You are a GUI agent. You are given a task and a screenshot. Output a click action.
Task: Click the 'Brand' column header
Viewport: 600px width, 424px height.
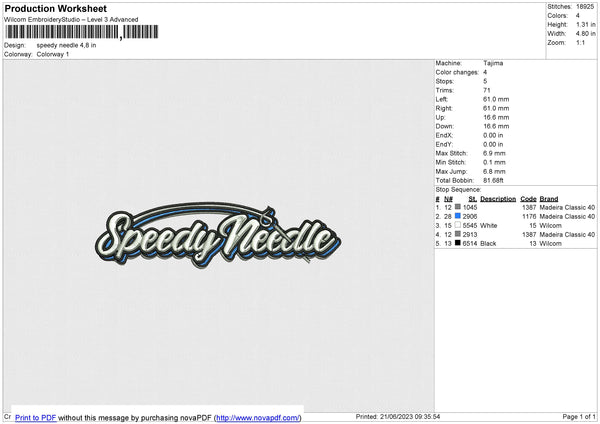point(549,199)
